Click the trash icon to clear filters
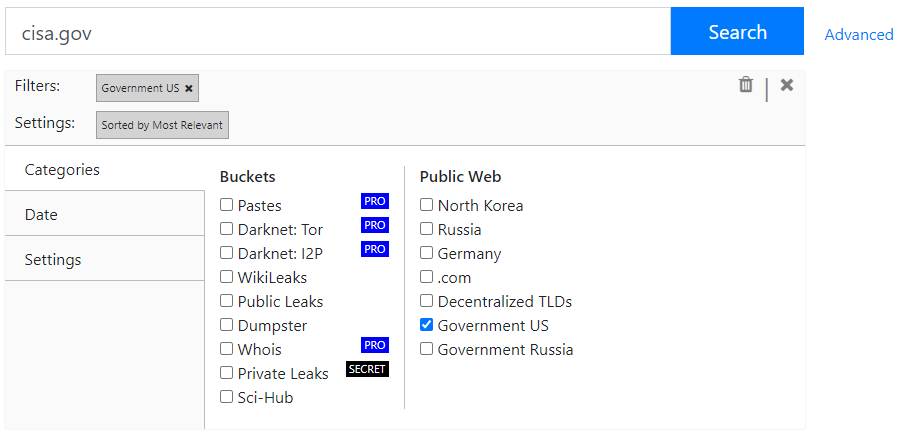The height and width of the screenshot is (435, 903). coord(745,85)
